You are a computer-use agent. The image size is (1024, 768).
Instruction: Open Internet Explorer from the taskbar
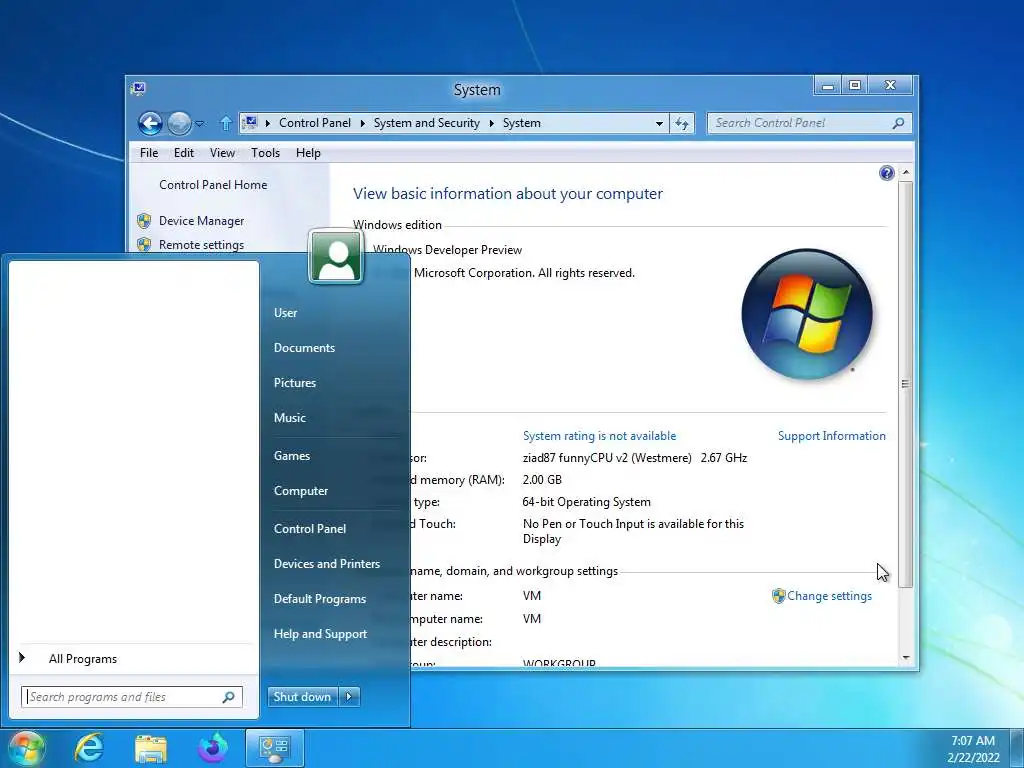(89, 748)
